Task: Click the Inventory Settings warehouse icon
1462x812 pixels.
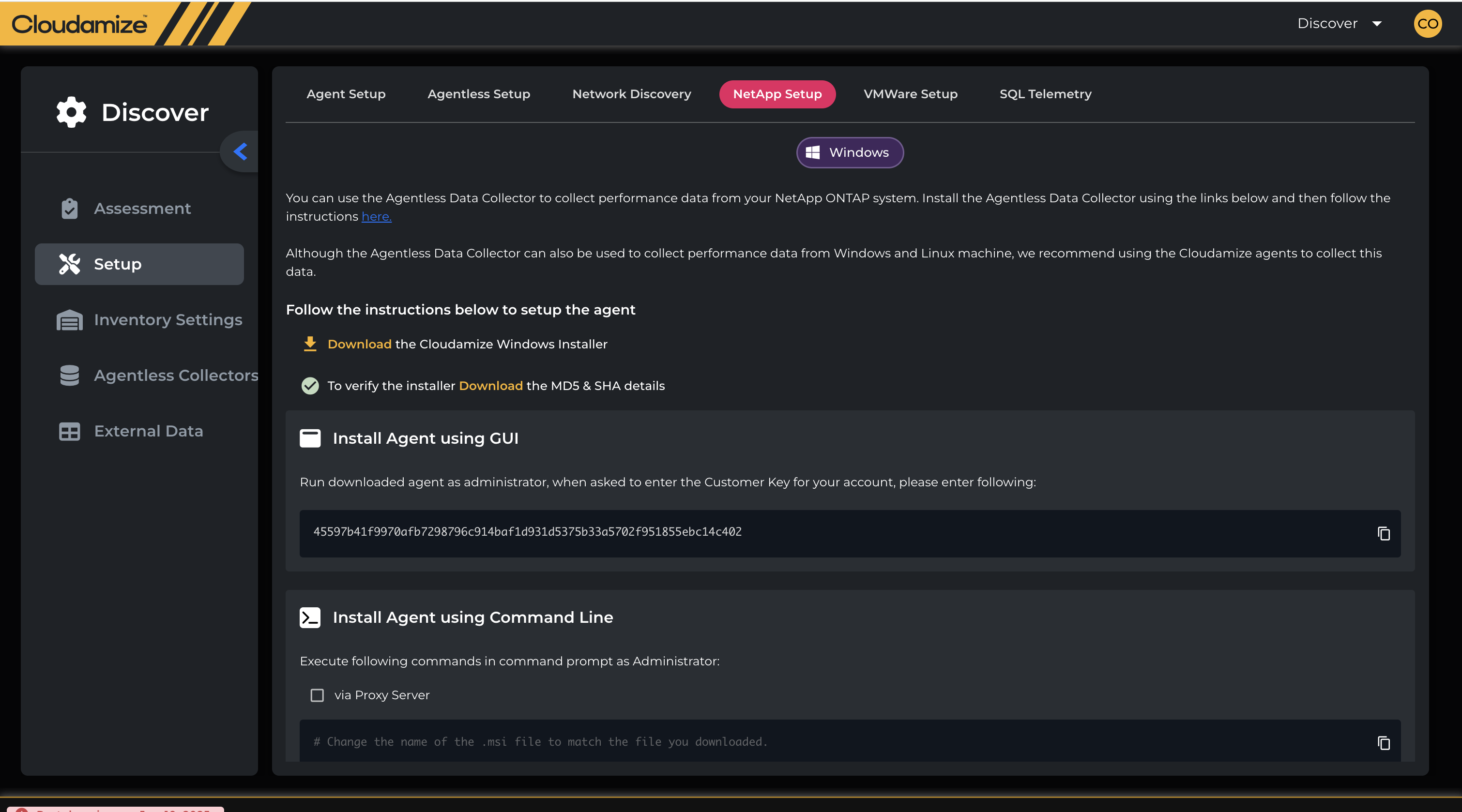Action: 69,320
